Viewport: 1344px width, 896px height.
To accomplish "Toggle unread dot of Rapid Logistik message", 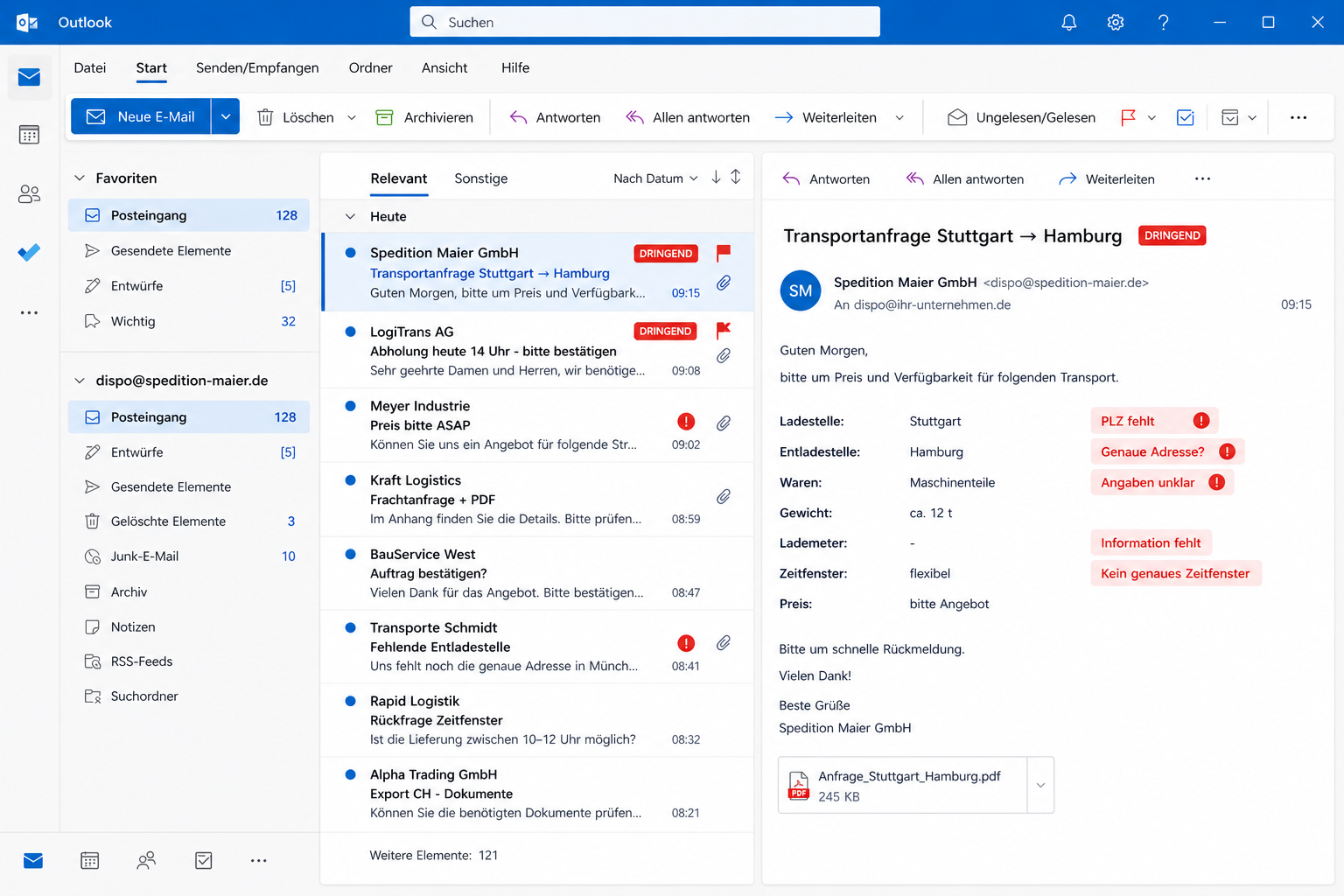I will pyautogui.click(x=351, y=701).
